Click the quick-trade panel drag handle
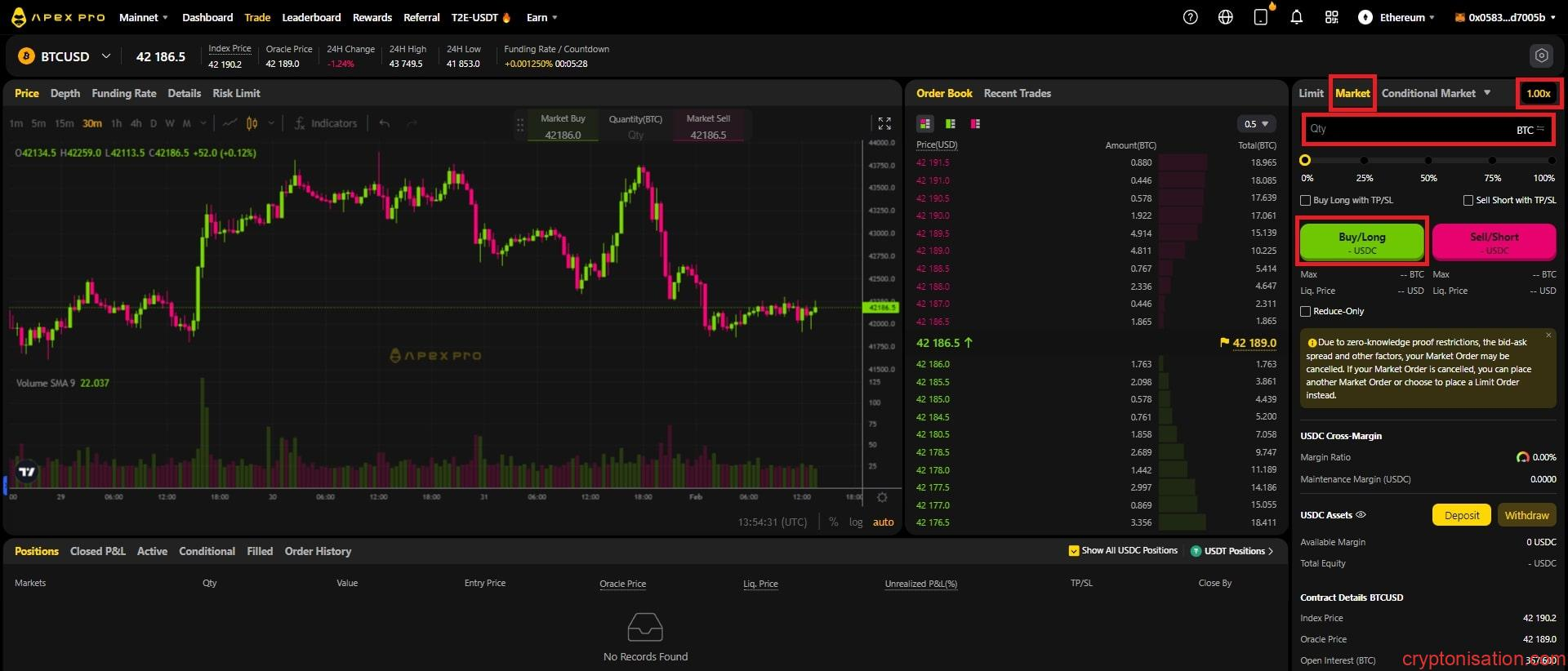 (520, 126)
